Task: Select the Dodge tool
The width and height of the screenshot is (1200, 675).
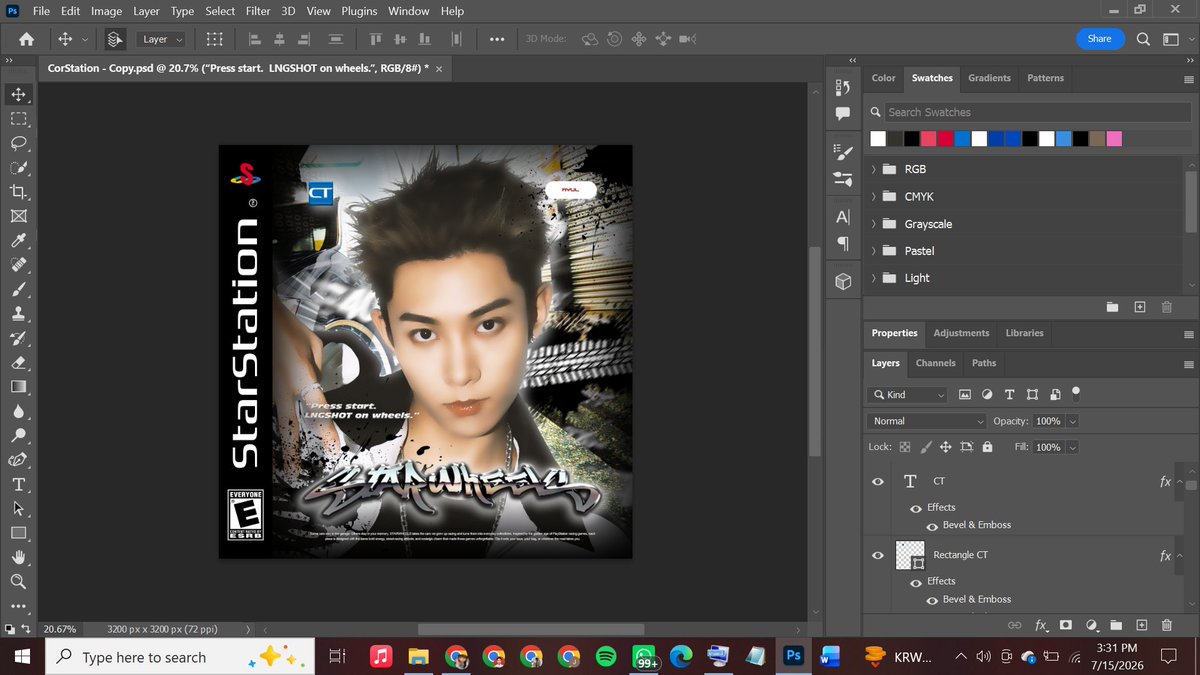Action: pyautogui.click(x=18, y=435)
